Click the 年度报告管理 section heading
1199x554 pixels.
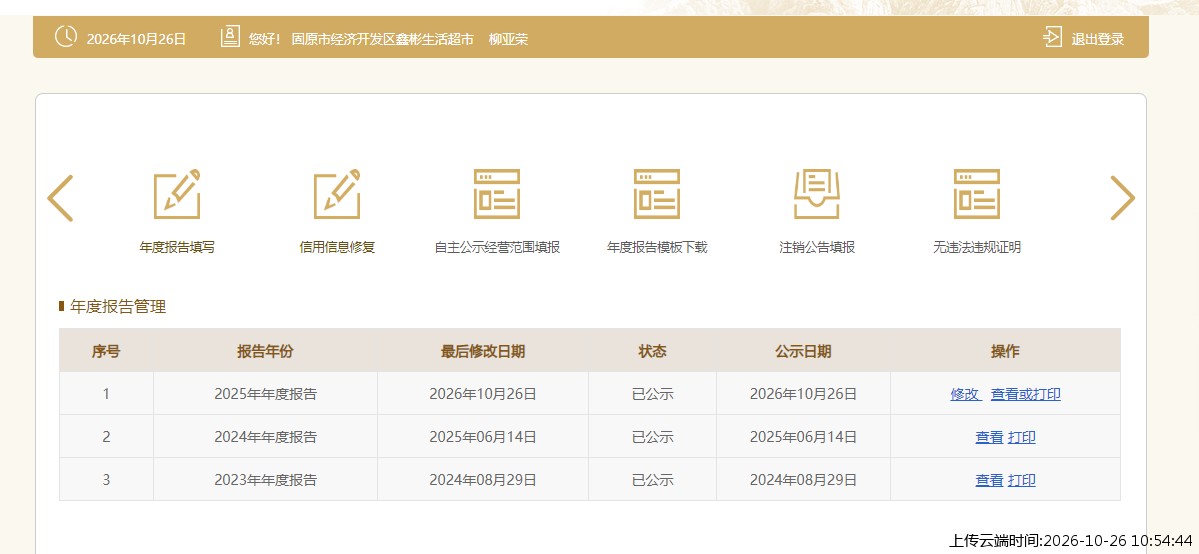pyautogui.click(x=118, y=307)
